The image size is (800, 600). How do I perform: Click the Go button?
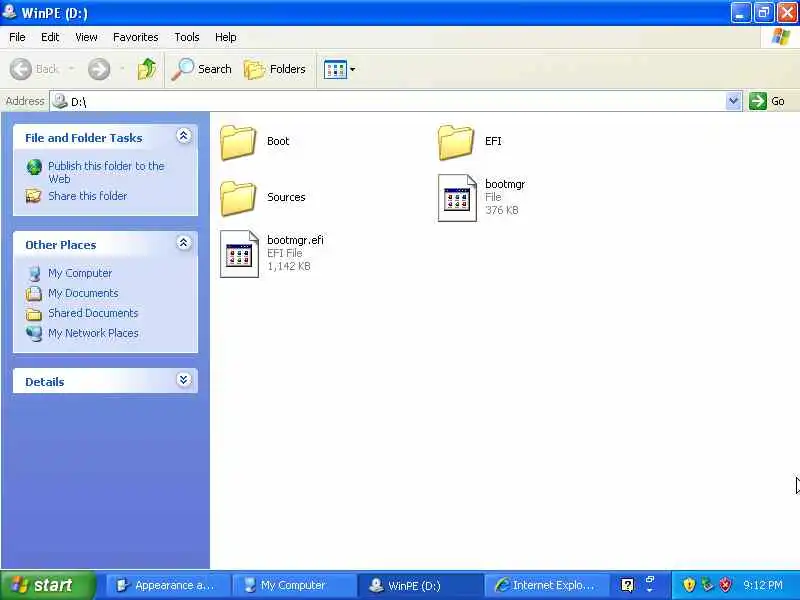pyautogui.click(x=767, y=101)
